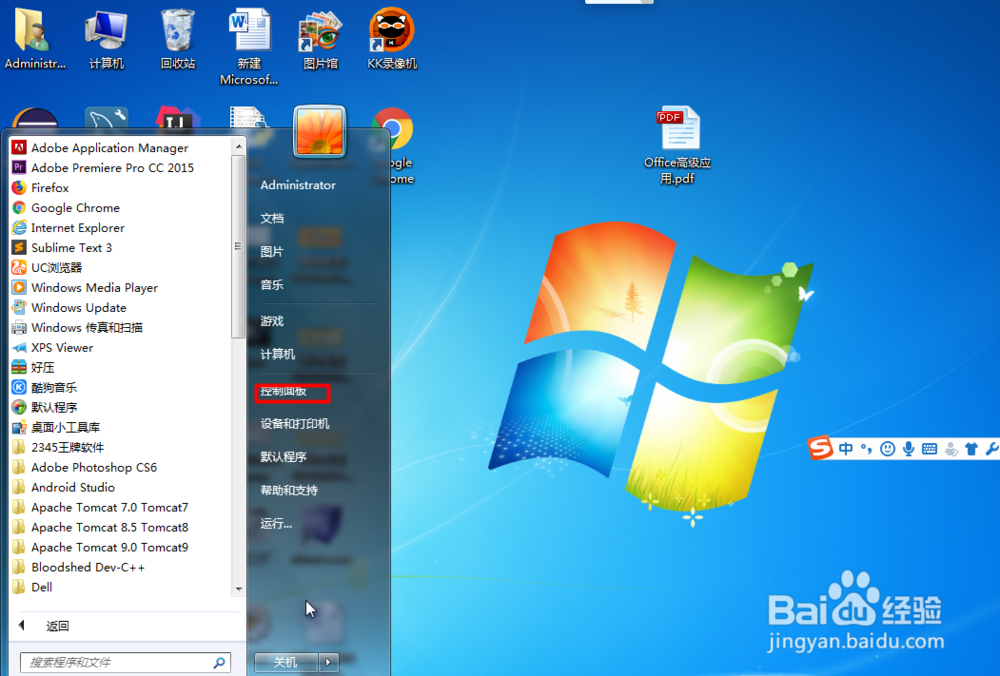Open Administrator in the Start menu right pane
The image size is (1000, 676).
tap(298, 185)
